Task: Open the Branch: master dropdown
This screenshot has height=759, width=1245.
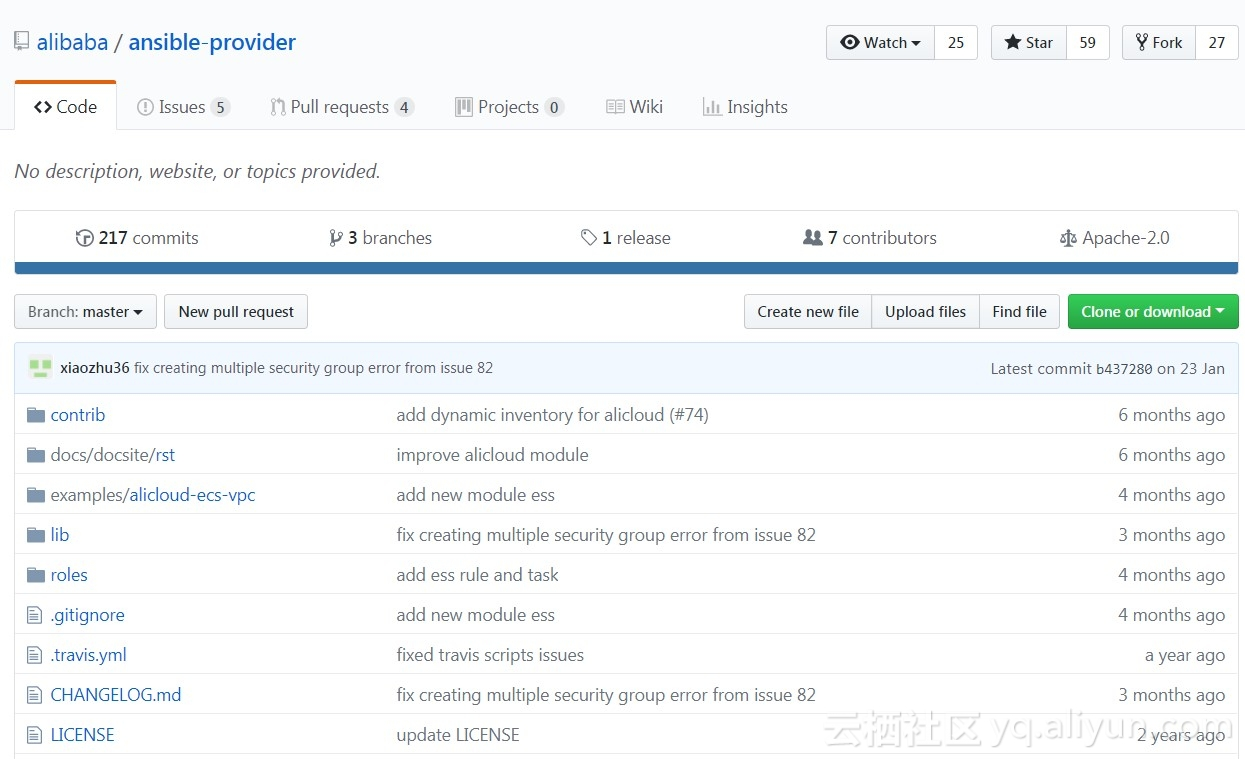Action: [x=85, y=311]
